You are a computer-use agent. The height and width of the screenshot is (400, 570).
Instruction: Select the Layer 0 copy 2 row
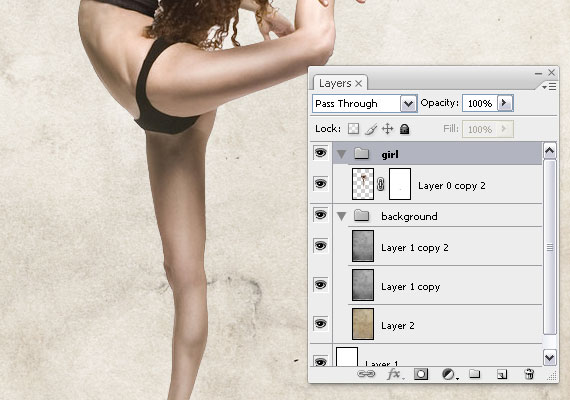[437, 184]
